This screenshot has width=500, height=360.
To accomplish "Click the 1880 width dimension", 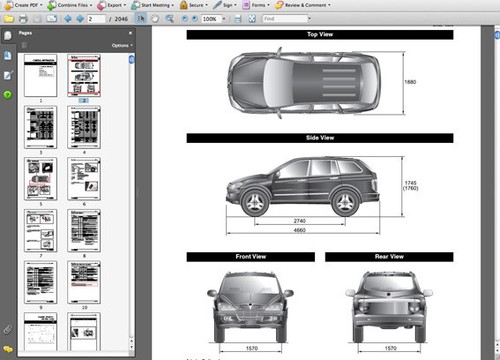I will (410, 82).
